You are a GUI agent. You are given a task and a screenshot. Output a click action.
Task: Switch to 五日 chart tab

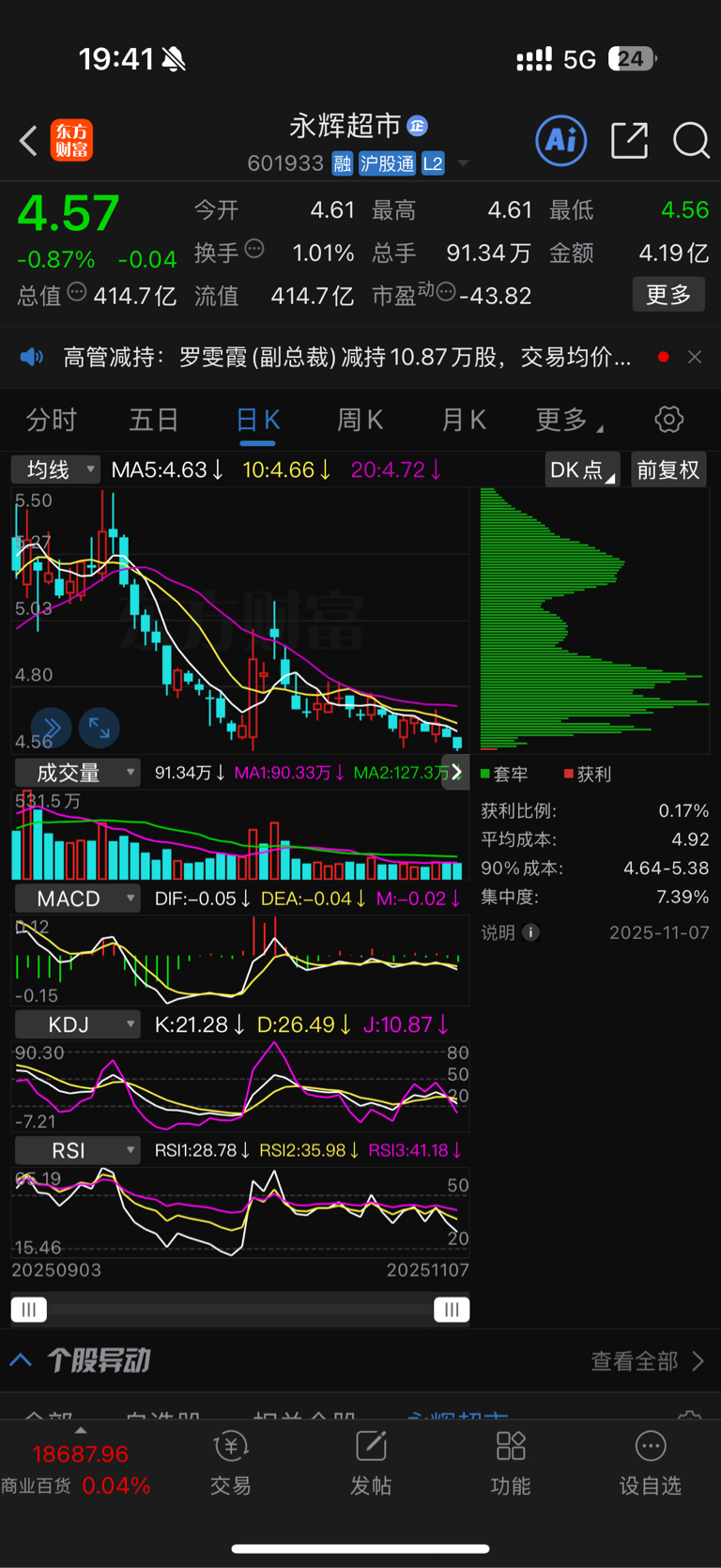[154, 420]
